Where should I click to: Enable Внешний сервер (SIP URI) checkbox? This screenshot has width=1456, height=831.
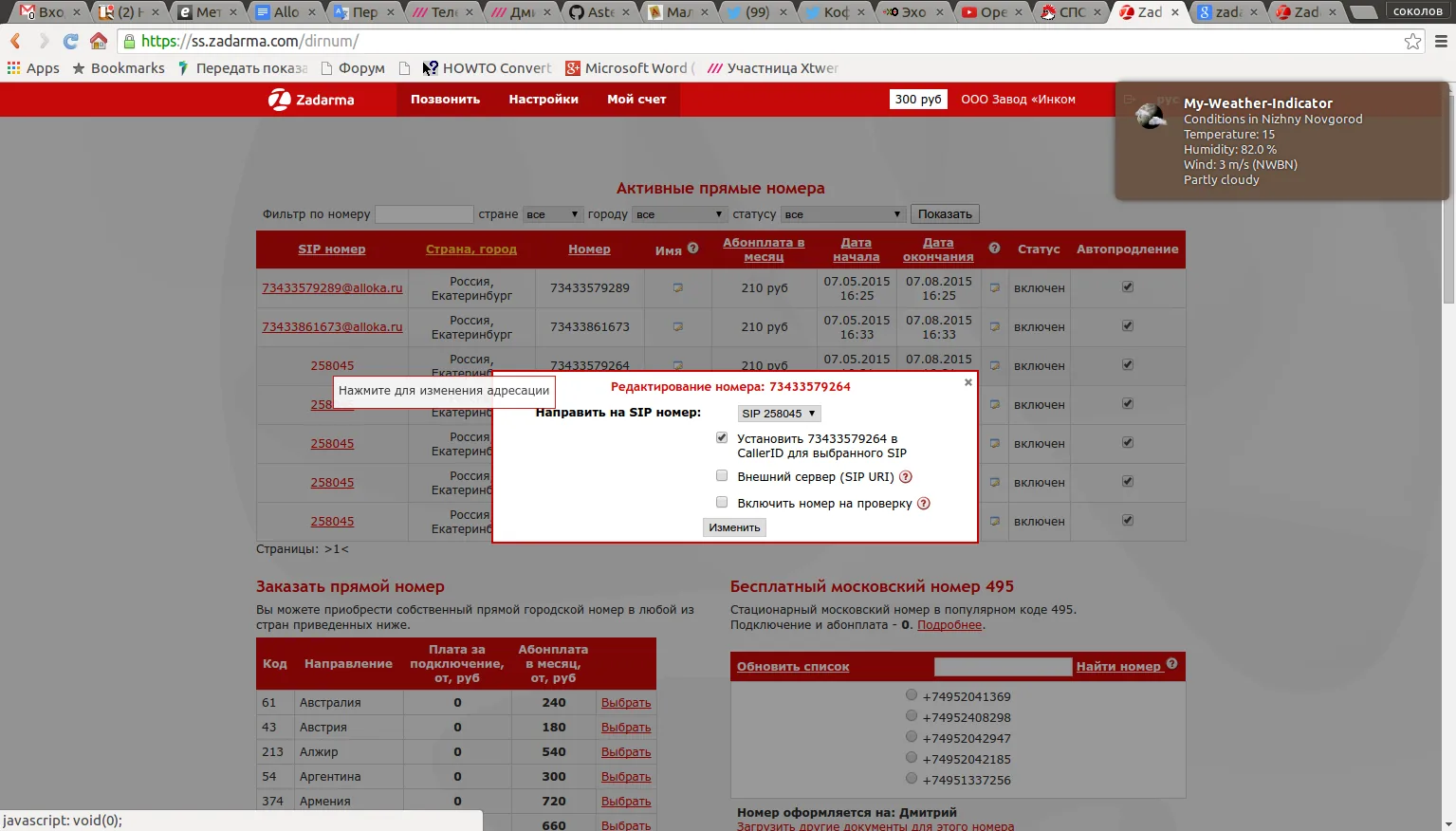coord(722,476)
